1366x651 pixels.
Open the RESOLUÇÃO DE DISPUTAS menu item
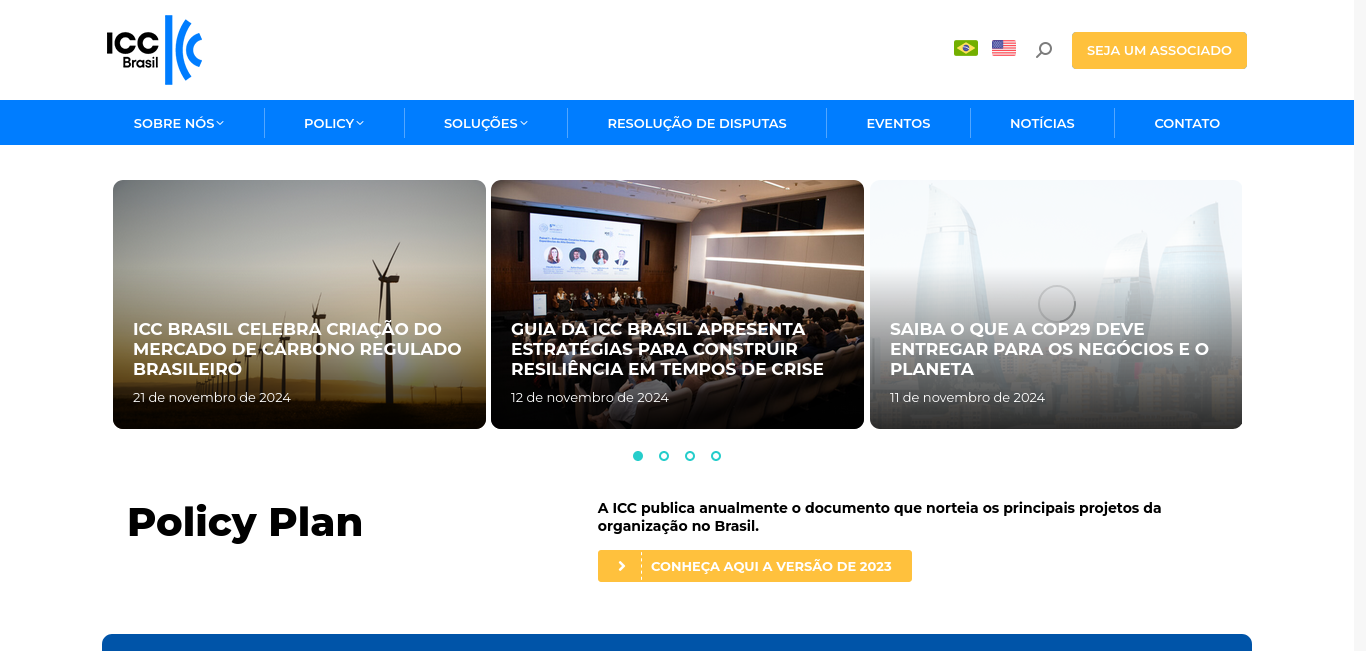point(697,123)
